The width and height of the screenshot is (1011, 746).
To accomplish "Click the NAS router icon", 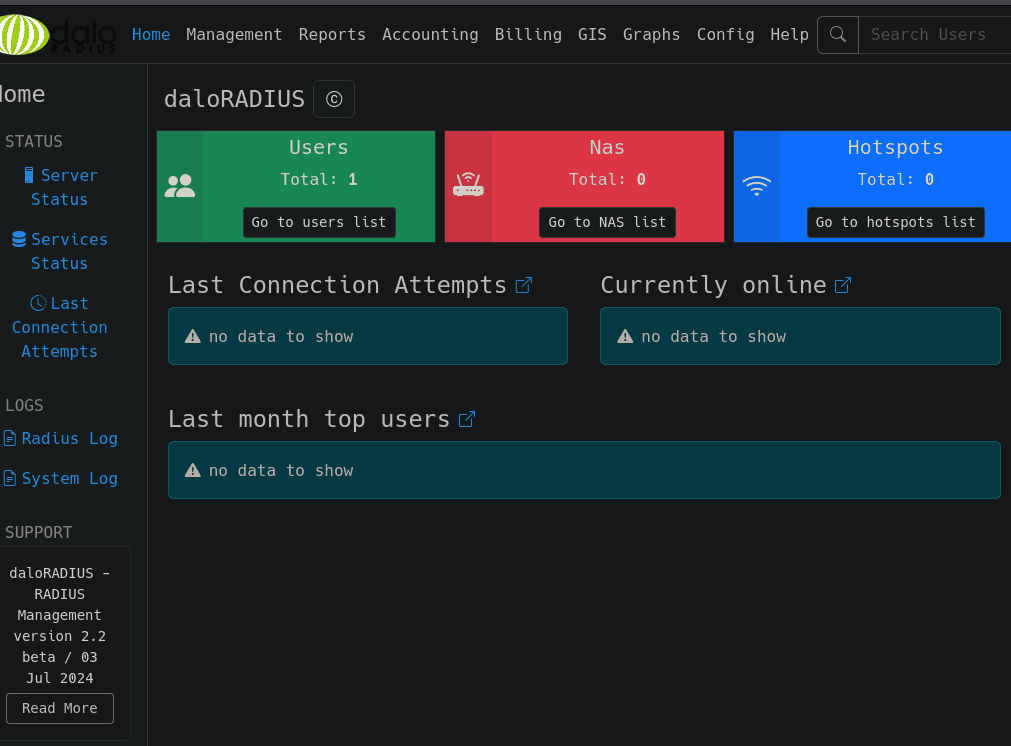I will [468, 185].
